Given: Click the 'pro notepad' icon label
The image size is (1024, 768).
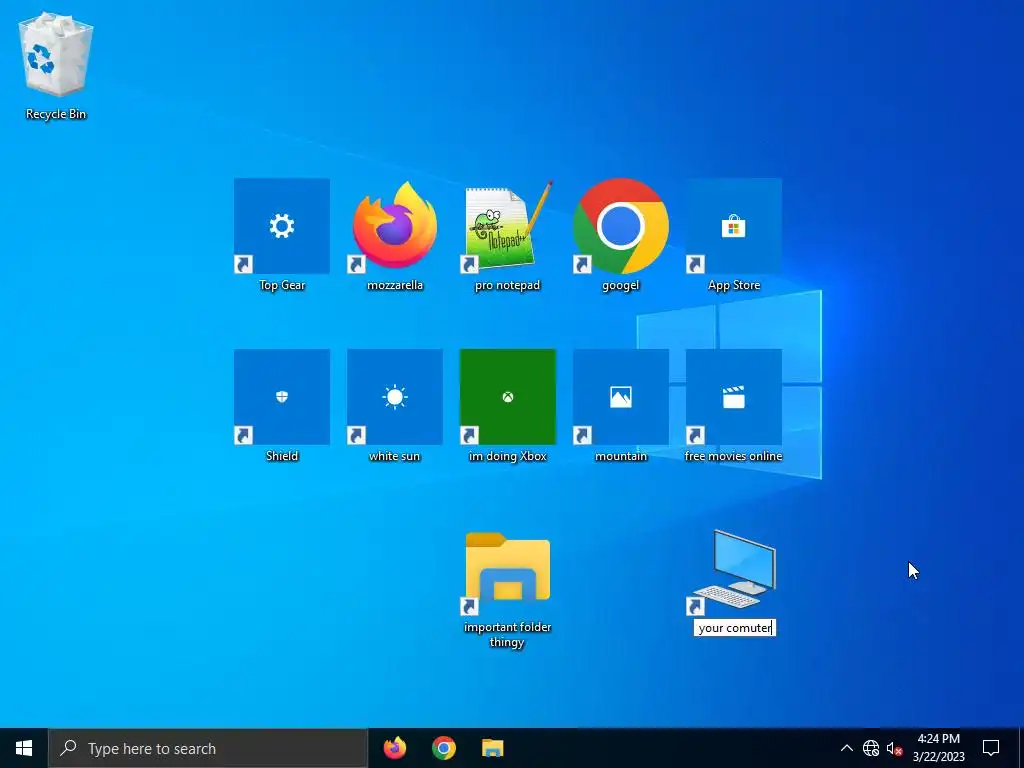Looking at the screenshot, I should pos(507,285).
